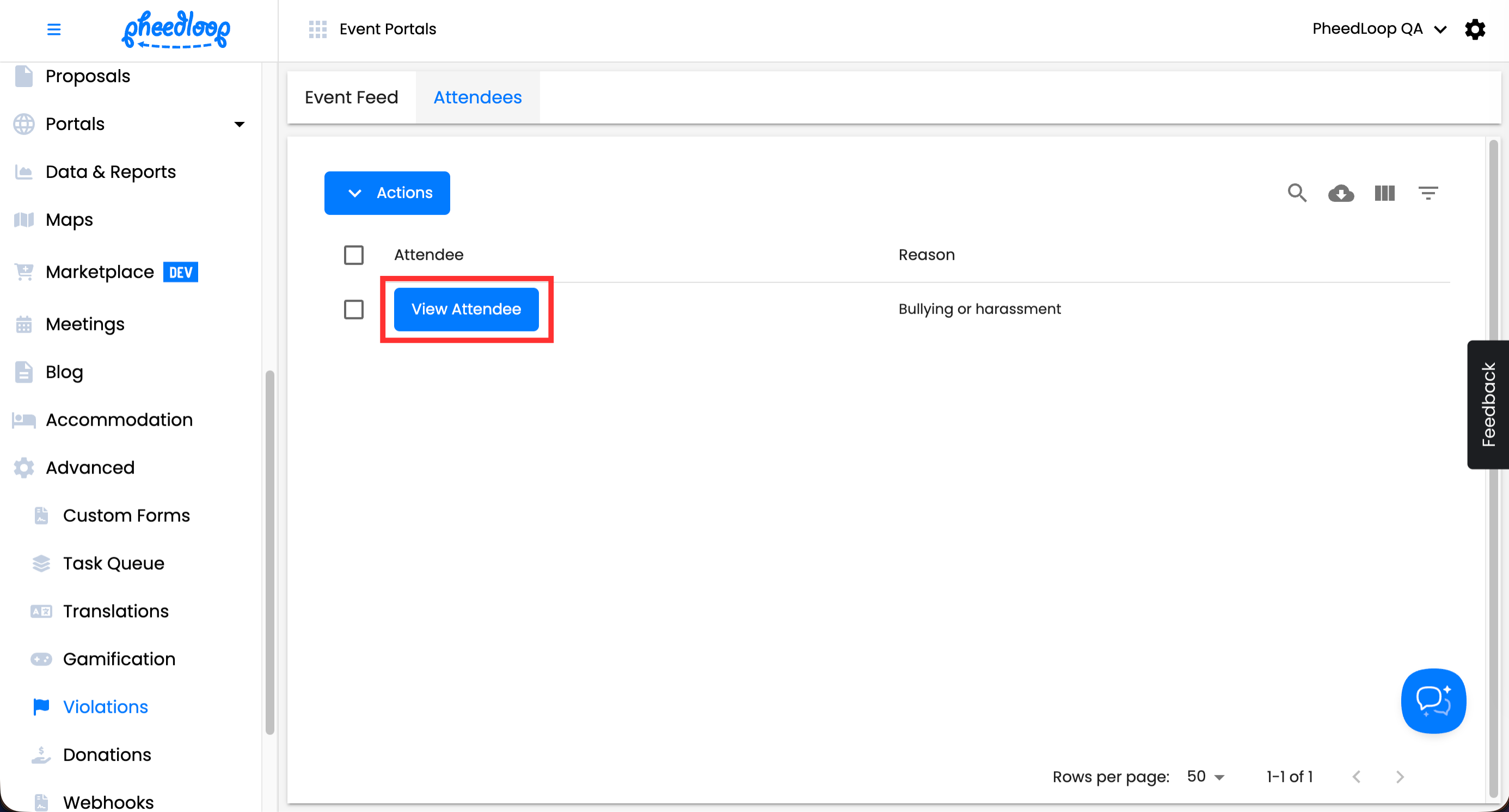The height and width of the screenshot is (812, 1509).
Task: Open the table search magnifier icon
Action: (1297, 193)
